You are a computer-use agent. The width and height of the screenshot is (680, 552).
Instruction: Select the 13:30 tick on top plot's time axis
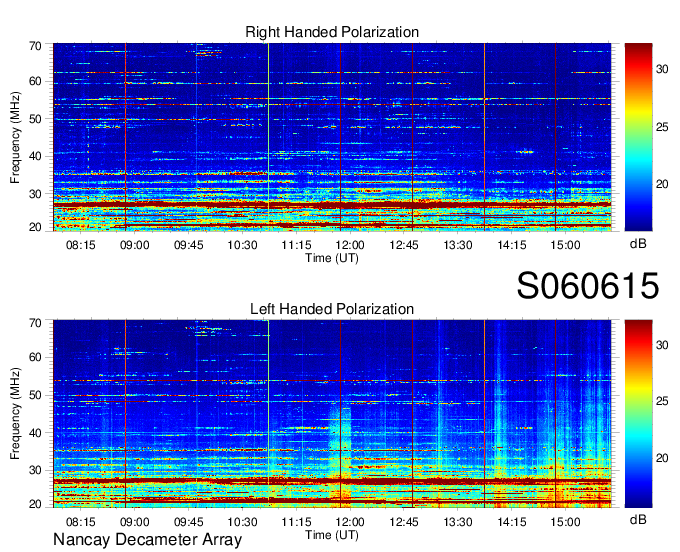tap(458, 245)
